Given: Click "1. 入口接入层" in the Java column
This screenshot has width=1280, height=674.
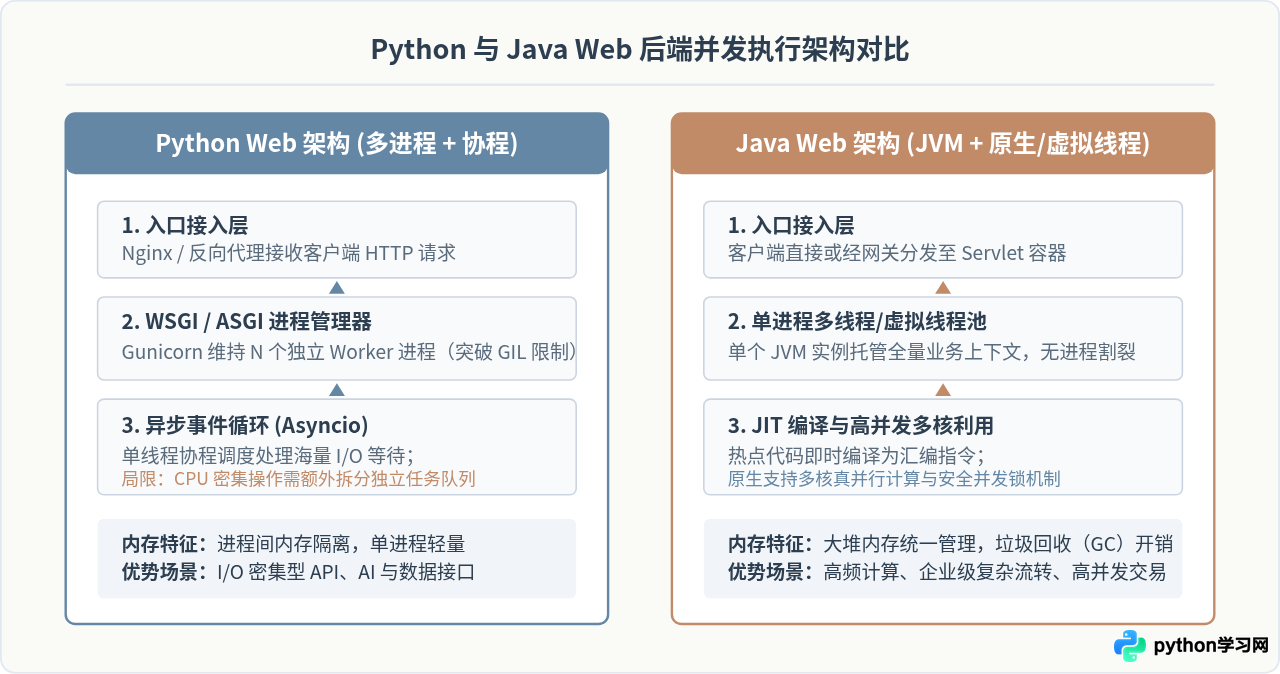Looking at the screenshot, I should pyautogui.click(x=791, y=226).
